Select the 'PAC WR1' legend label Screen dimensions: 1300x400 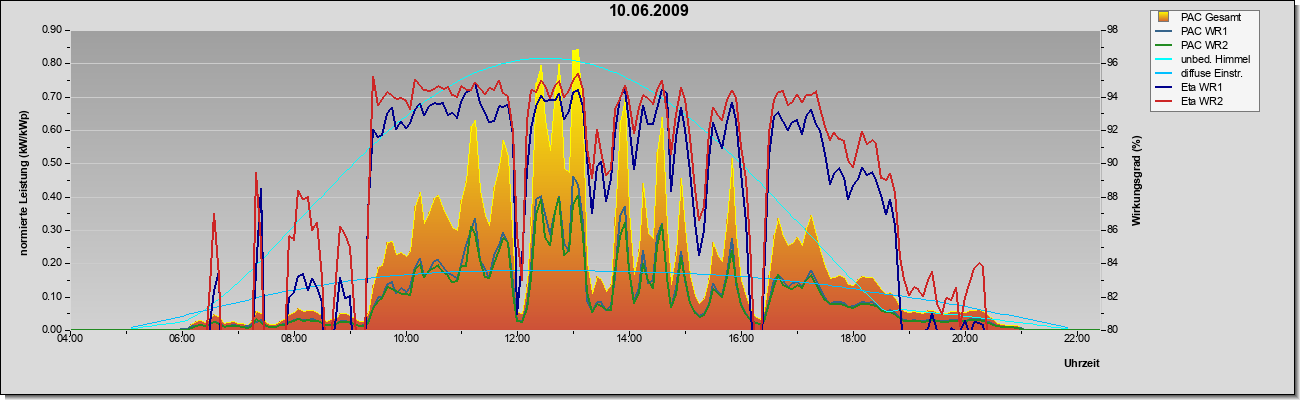[1203, 31]
